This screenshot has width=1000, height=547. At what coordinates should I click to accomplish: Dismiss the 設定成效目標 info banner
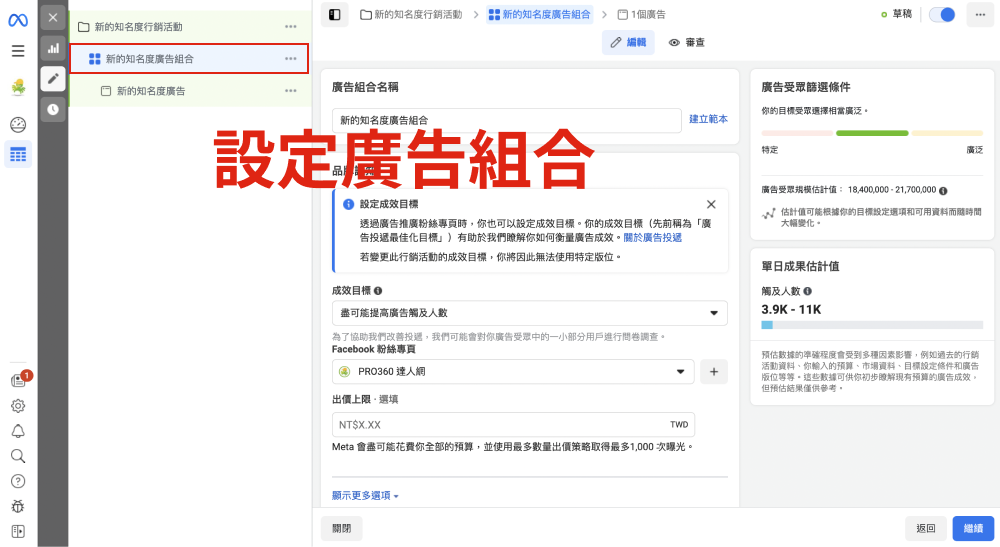click(711, 204)
